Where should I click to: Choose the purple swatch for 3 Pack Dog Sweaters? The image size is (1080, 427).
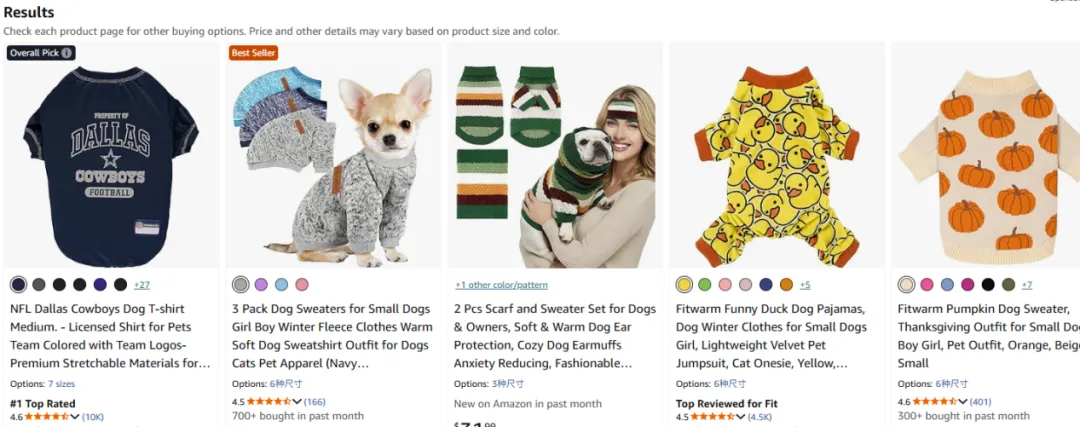point(261,285)
